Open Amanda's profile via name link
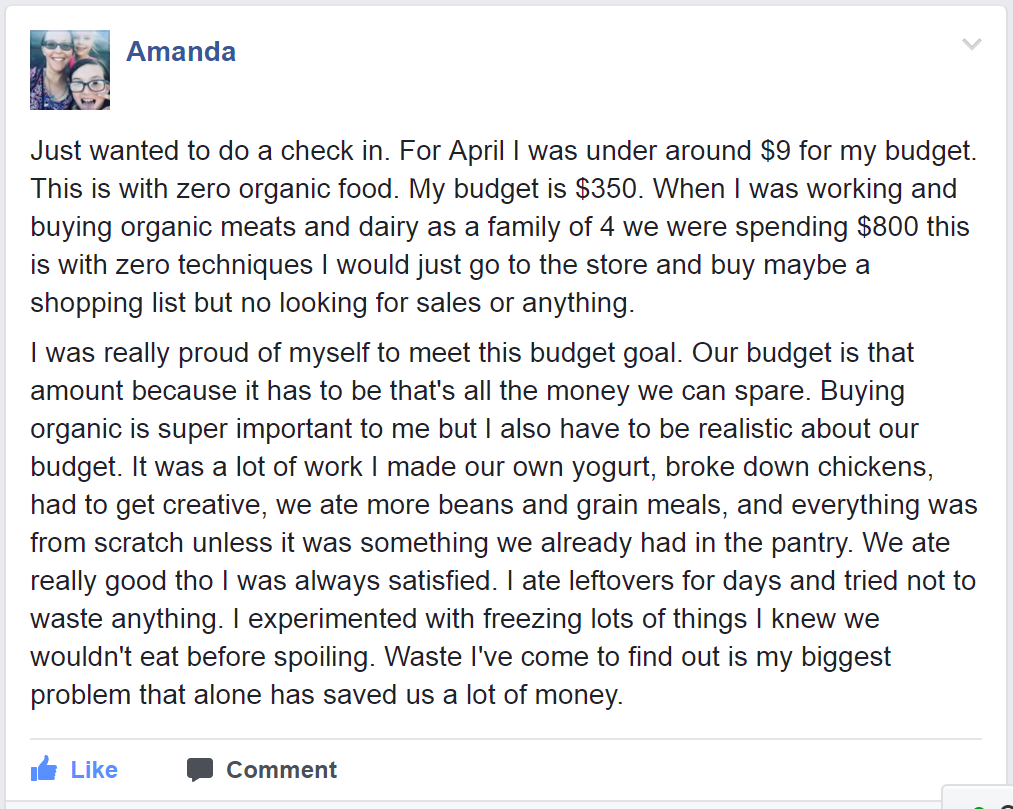The image size is (1013, 809). pyautogui.click(x=181, y=52)
